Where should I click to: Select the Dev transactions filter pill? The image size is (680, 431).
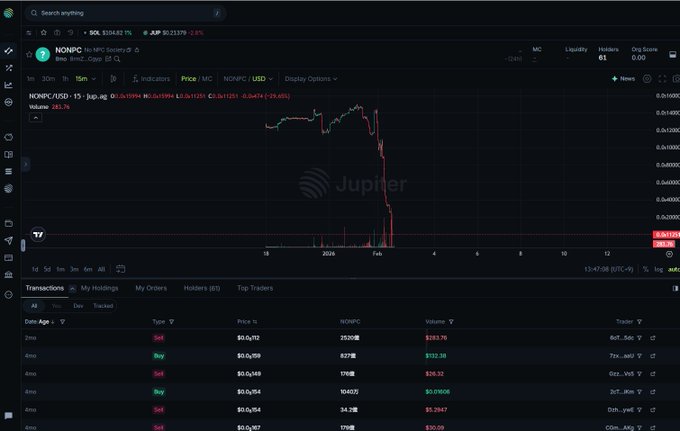click(78, 306)
